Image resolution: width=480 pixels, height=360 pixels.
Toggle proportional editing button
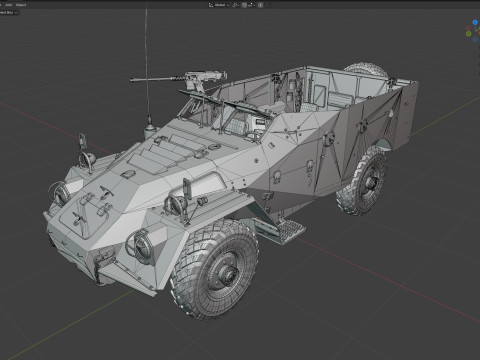pos(260,5)
